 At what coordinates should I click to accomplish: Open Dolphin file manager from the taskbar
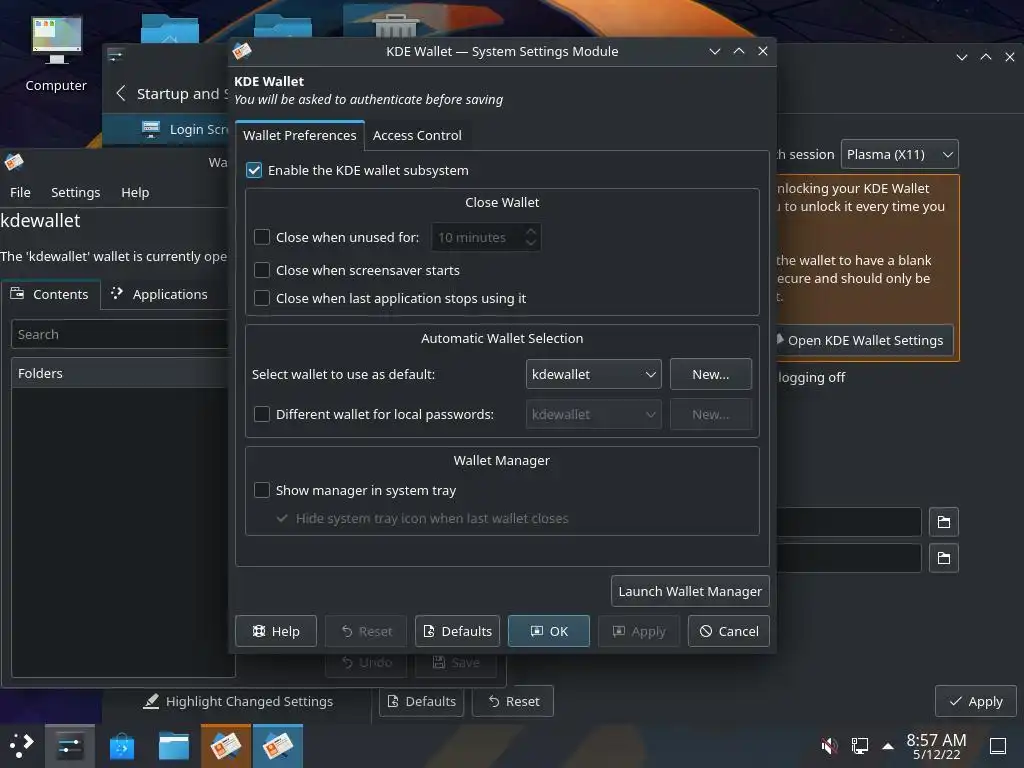(x=174, y=746)
